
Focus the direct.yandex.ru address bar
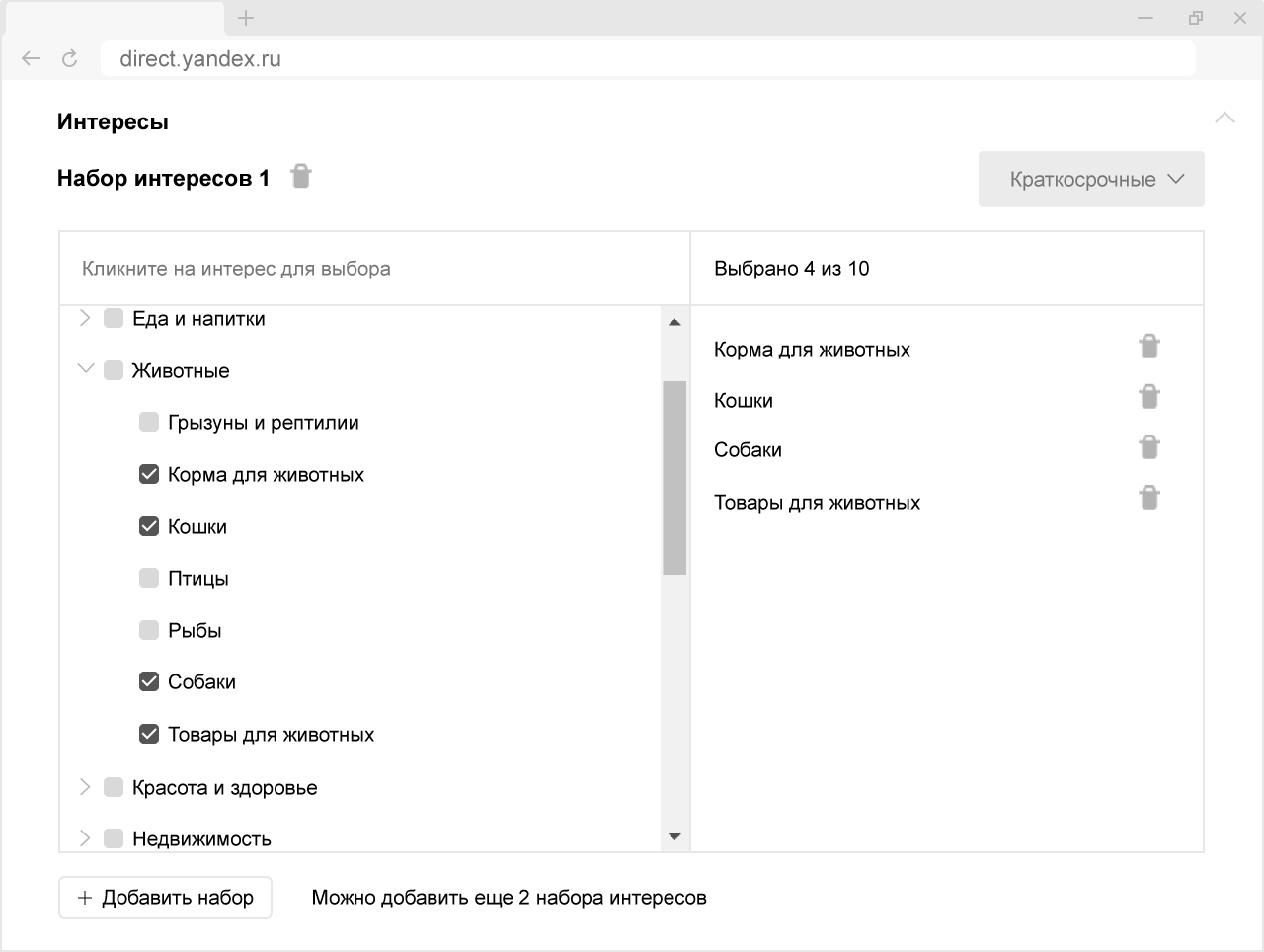(x=648, y=58)
